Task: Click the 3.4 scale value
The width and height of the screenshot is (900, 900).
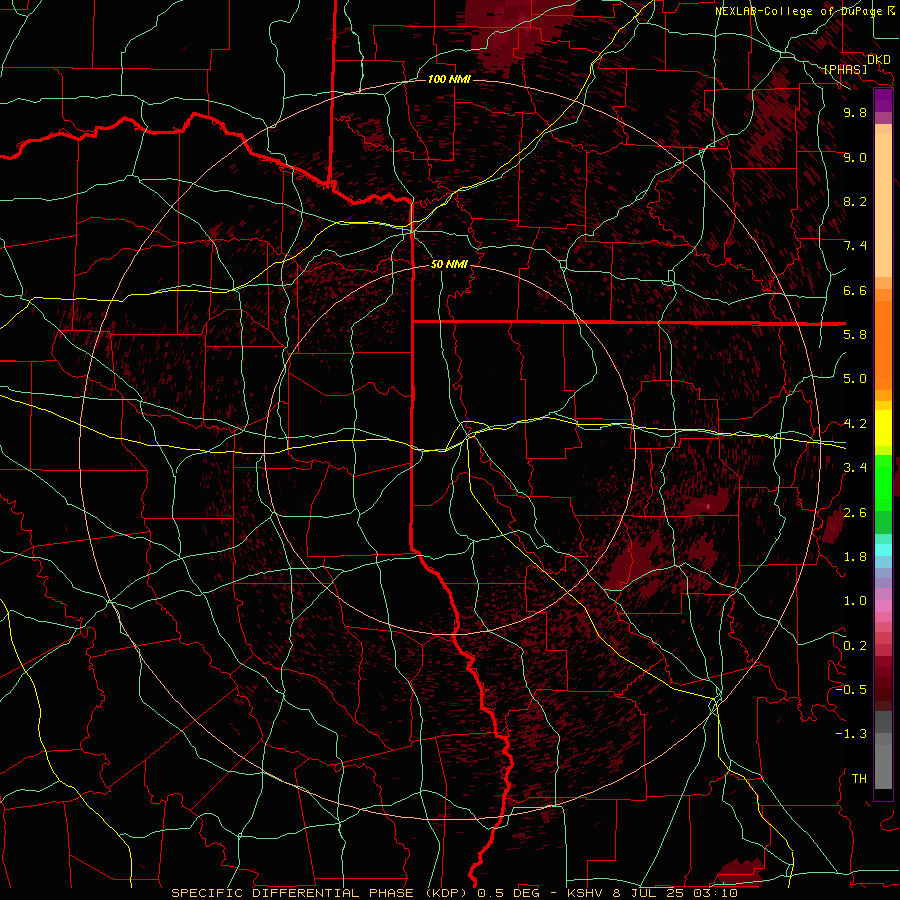Action: point(855,468)
